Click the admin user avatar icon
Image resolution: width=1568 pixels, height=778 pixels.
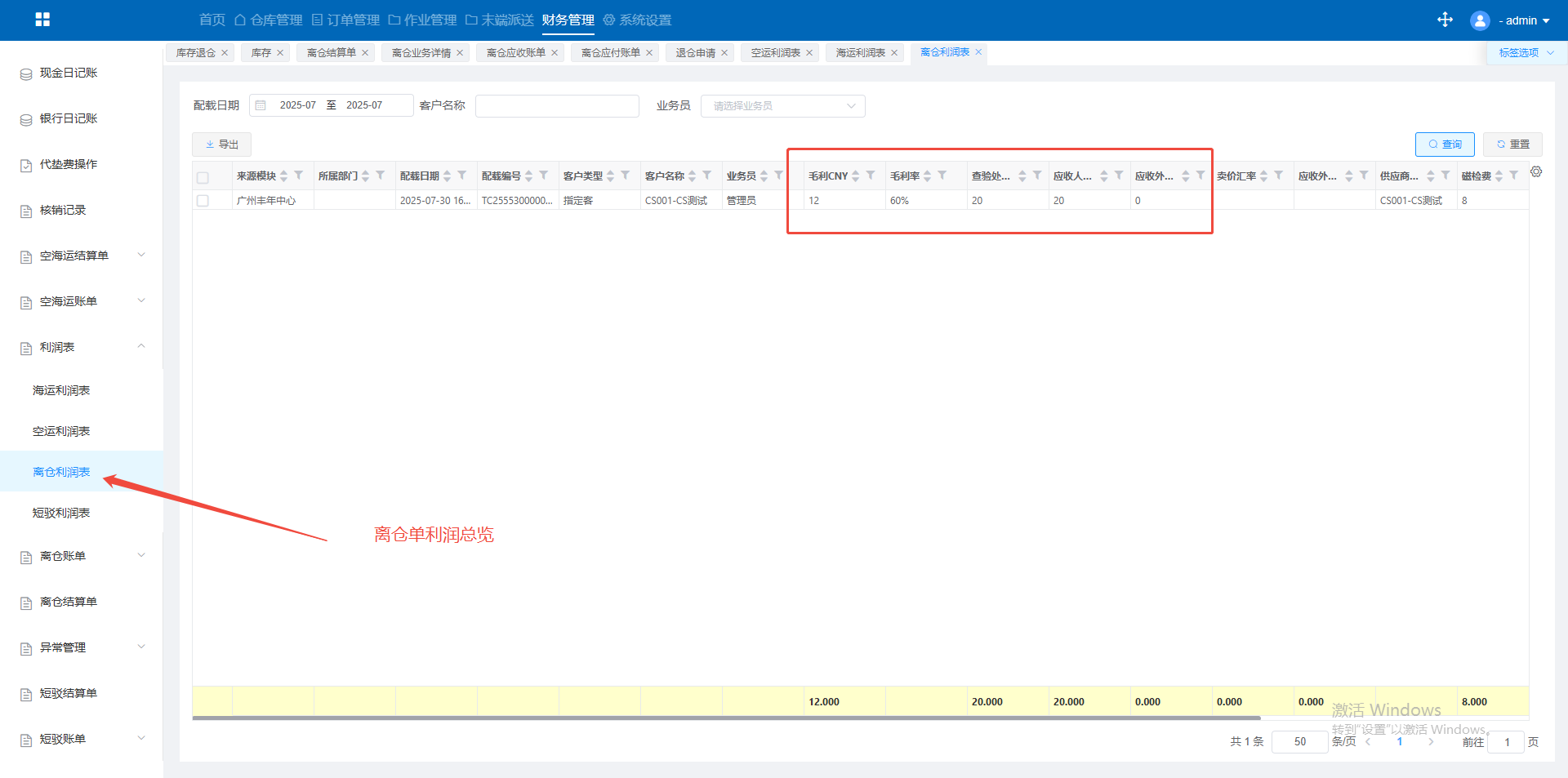1479,20
